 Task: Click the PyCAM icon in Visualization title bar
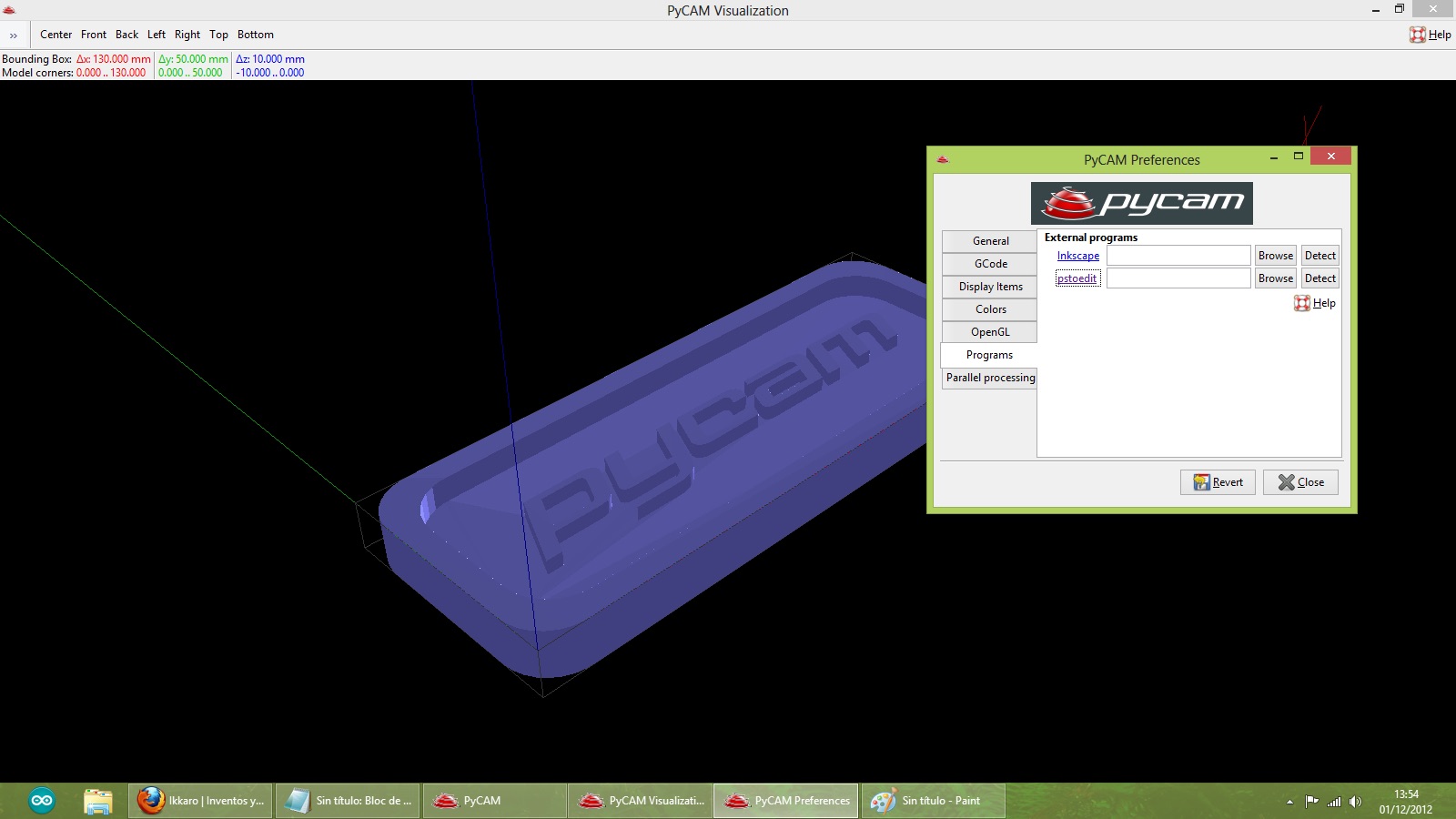click(9, 10)
